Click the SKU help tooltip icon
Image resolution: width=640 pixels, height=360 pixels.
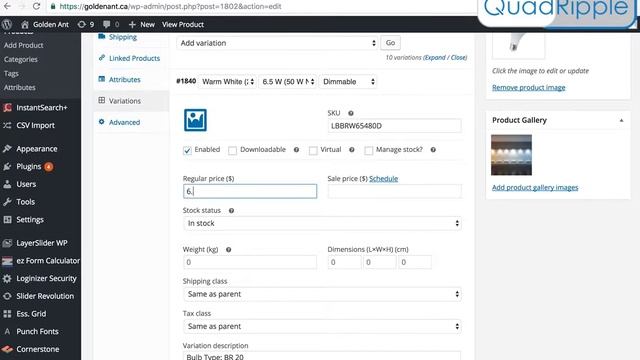tap(351, 113)
